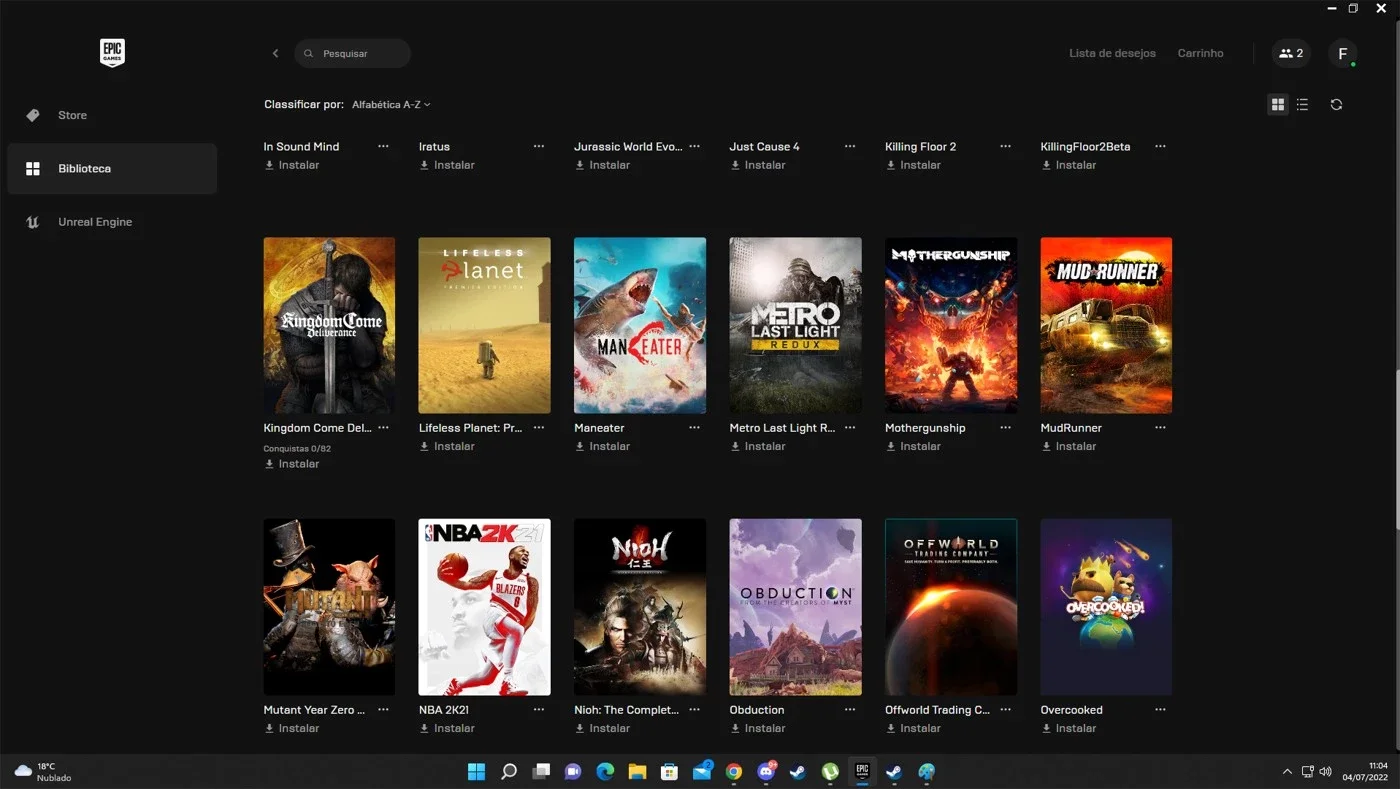Click the refresh library icon
Screen dimensions: 1400x789
[1336, 104]
